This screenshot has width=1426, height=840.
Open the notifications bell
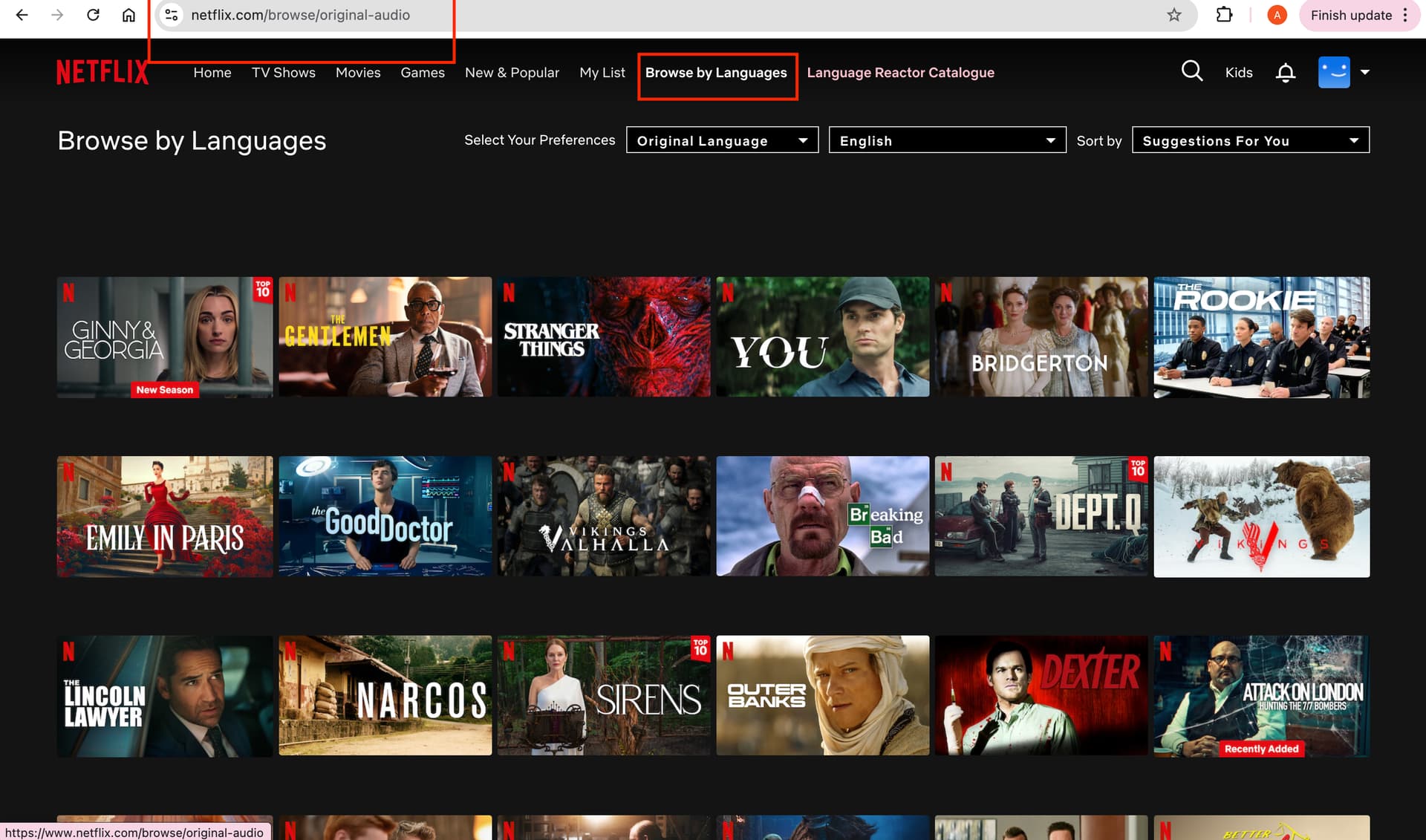[1286, 72]
